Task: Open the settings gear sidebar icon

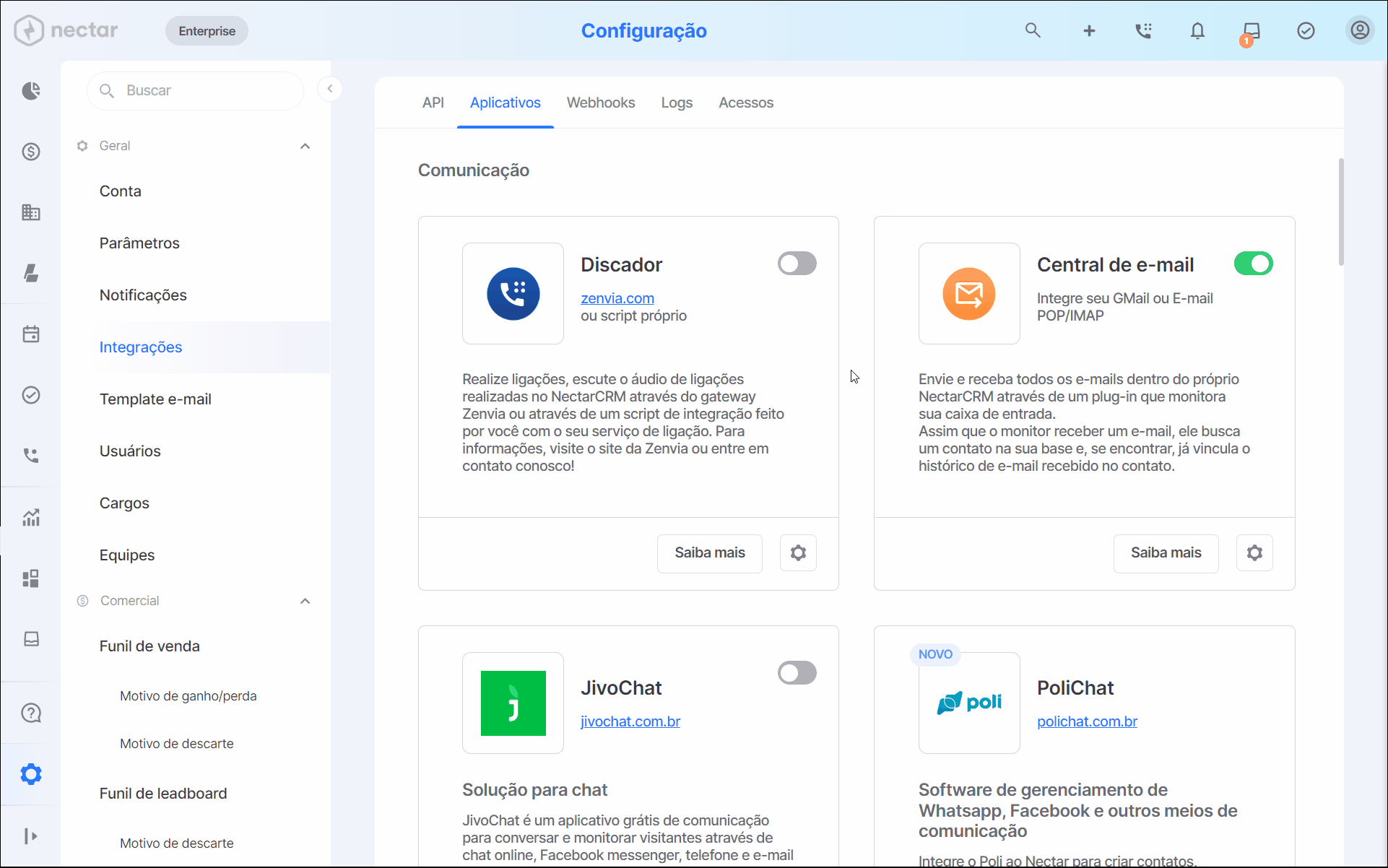Action: coord(31,774)
